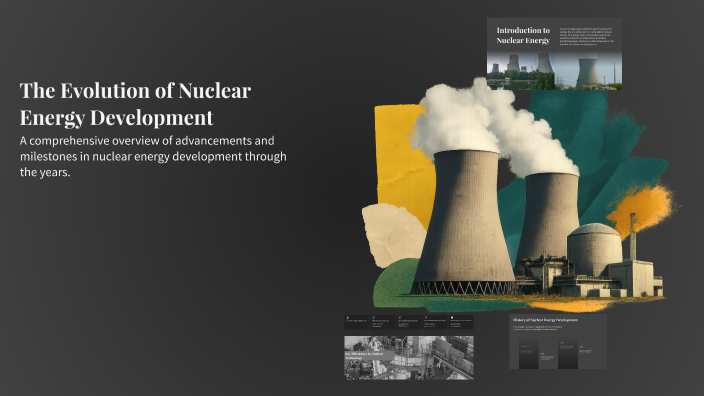Click the title 'The Evolution of Nuclear Energy Development'
Screen dimensions: 704x396
[135, 104]
